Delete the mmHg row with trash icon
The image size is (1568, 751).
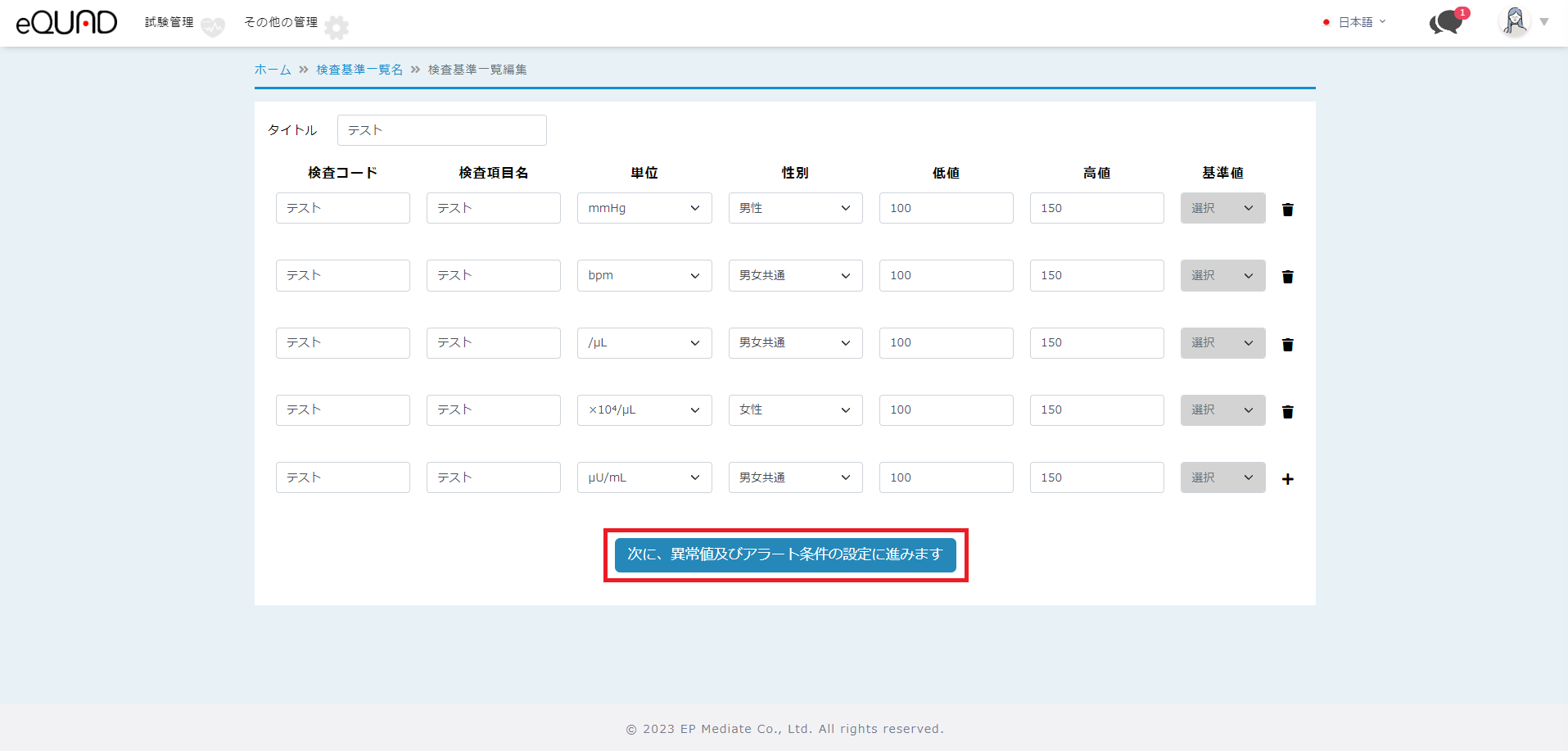pyautogui.click(x=1287, y=210)
